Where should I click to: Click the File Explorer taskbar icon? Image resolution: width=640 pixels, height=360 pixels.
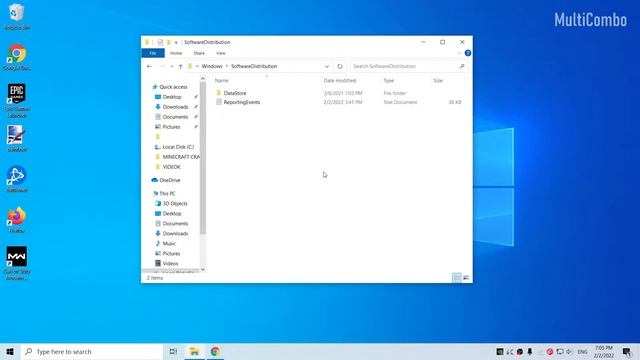(x=194, y=351)
